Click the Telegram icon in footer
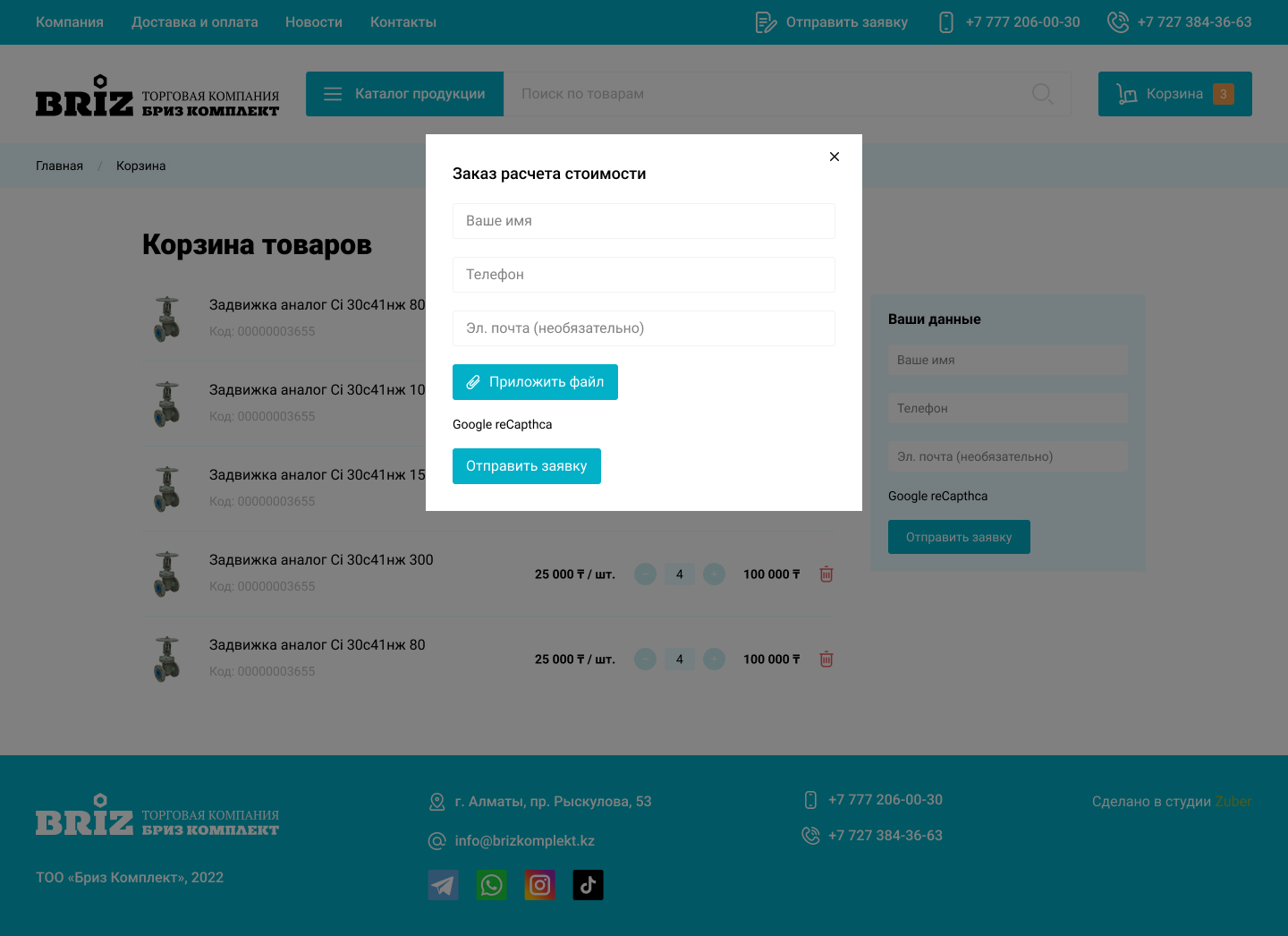Screen dimensions: 1288x936 (x=443, y=885)
